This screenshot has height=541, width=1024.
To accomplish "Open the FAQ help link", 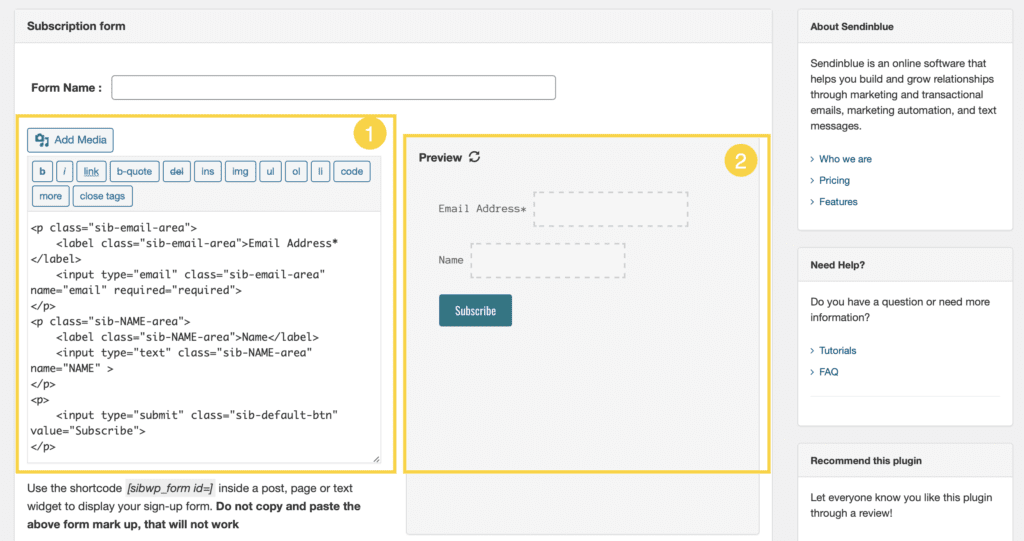I will click(x=829, y=372).
